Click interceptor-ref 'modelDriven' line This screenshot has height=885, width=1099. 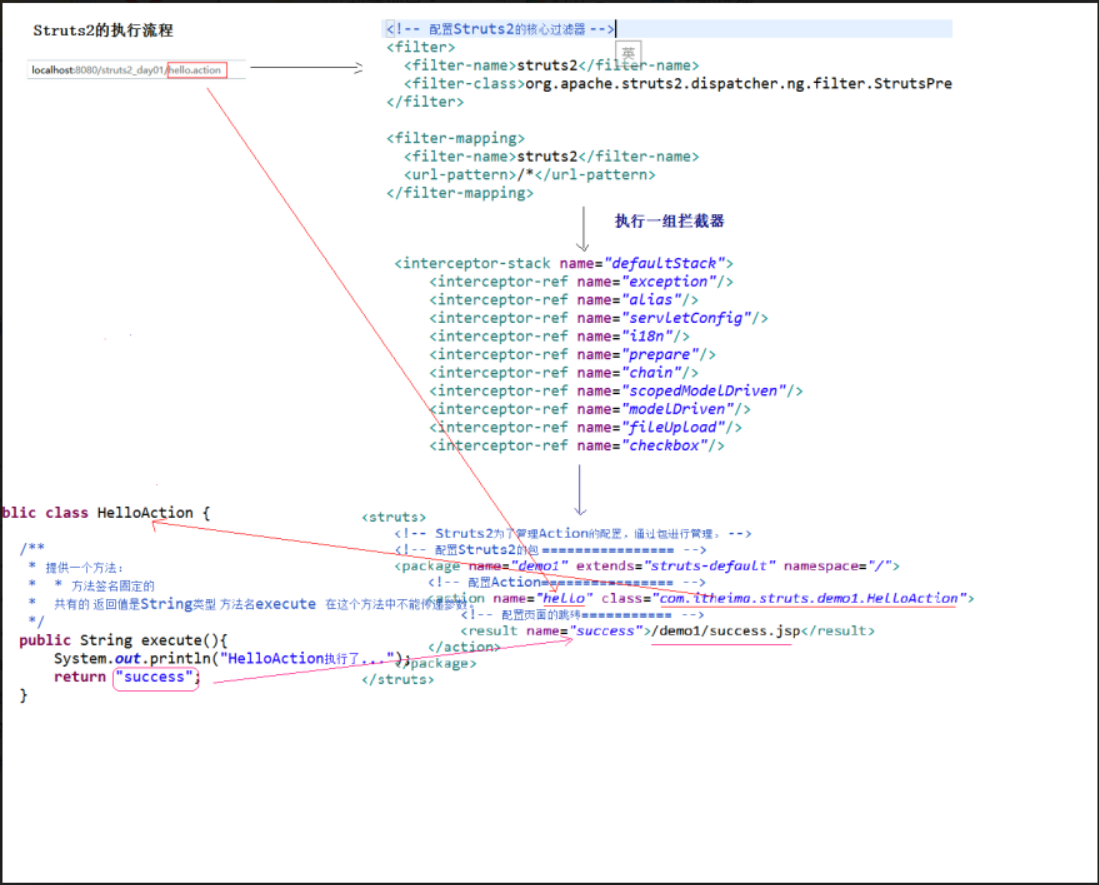click(589, 409)
